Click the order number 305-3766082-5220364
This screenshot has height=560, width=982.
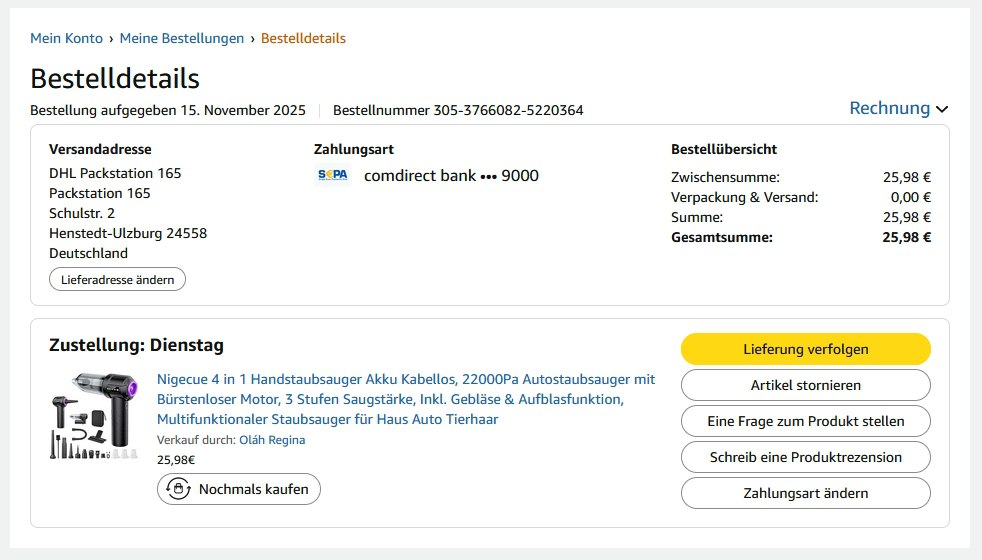(x=508, y=110)
